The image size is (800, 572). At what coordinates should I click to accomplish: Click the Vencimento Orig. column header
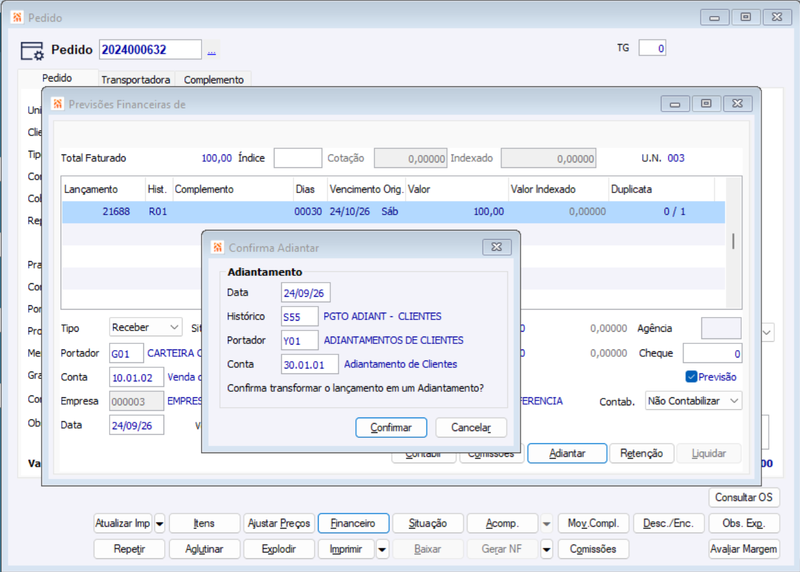pos(366,189)
